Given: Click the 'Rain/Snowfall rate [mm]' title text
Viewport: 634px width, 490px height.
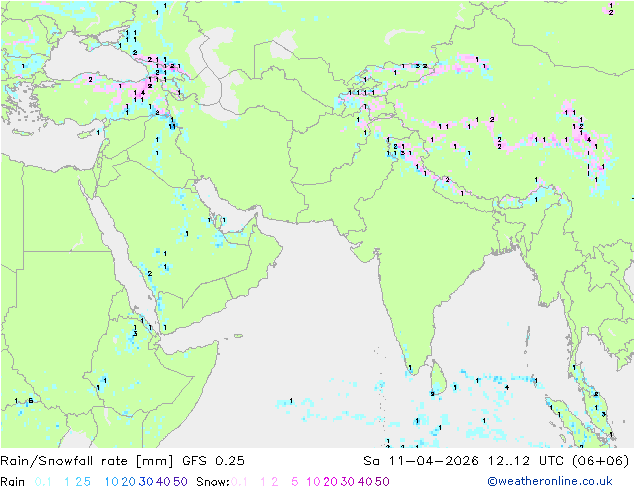Looking at the screenshot, I should pyautogui.click(x=87, y=461).
